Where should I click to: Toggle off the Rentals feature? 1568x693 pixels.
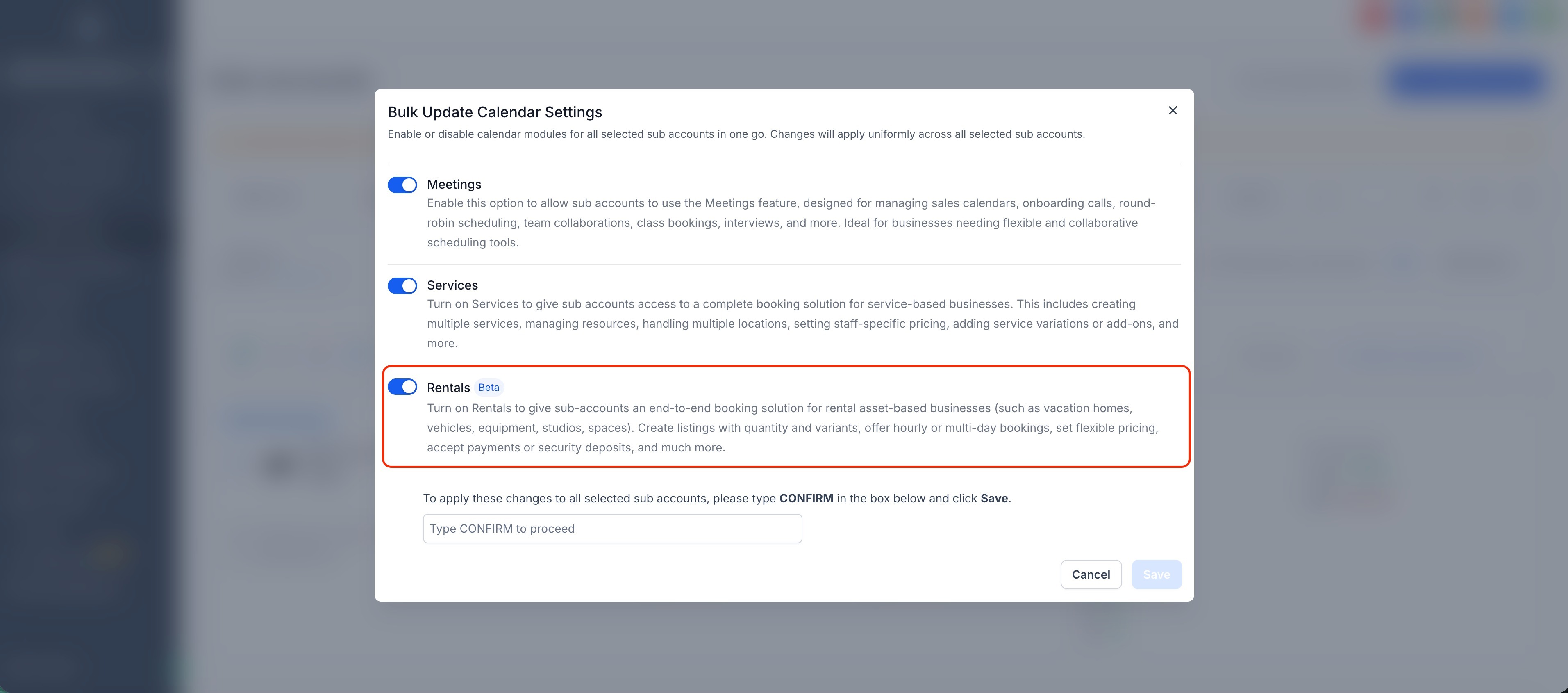point(402,387)
